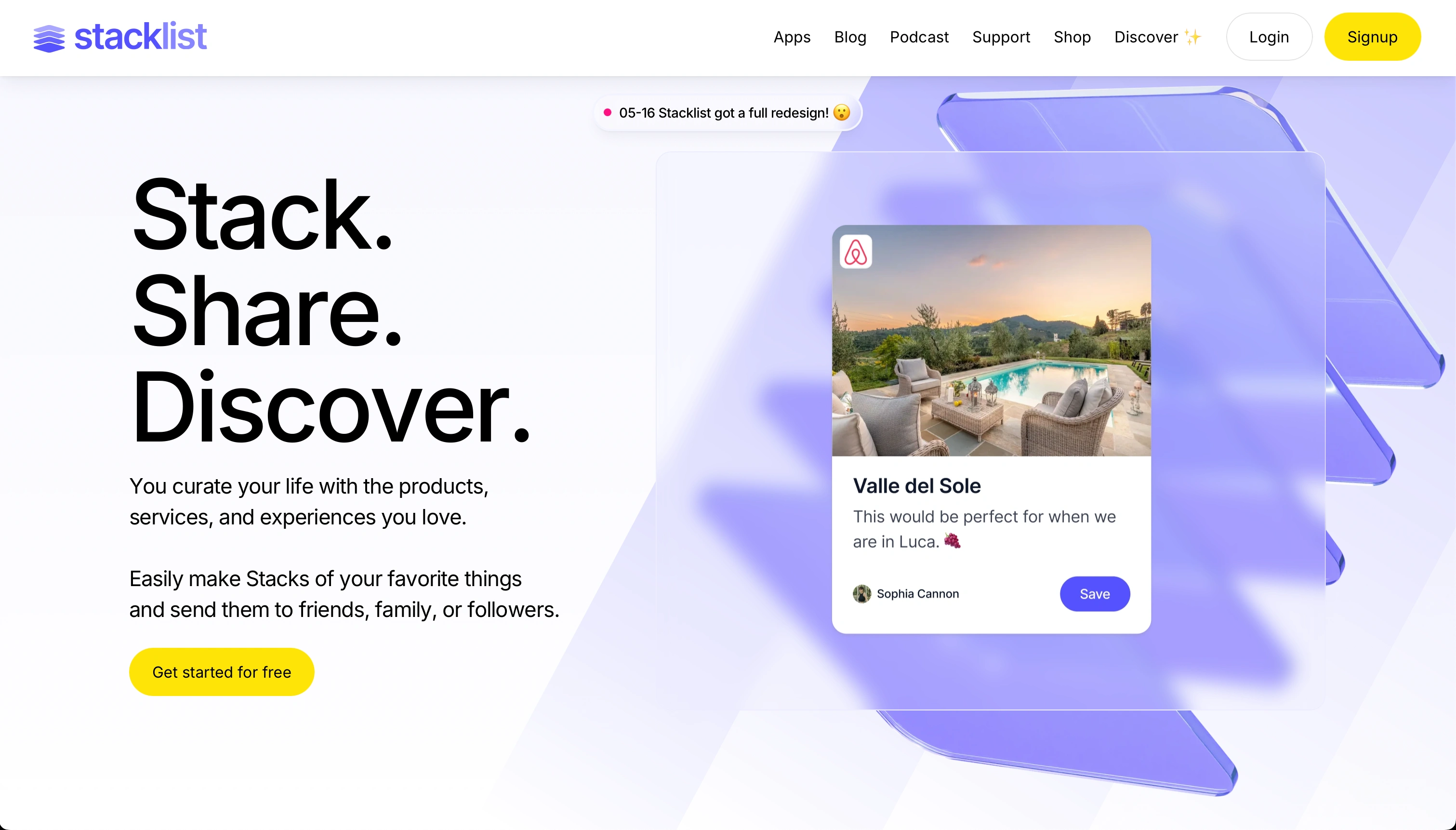Click the pink dot in the announcement pill

[x=607, y=113]
